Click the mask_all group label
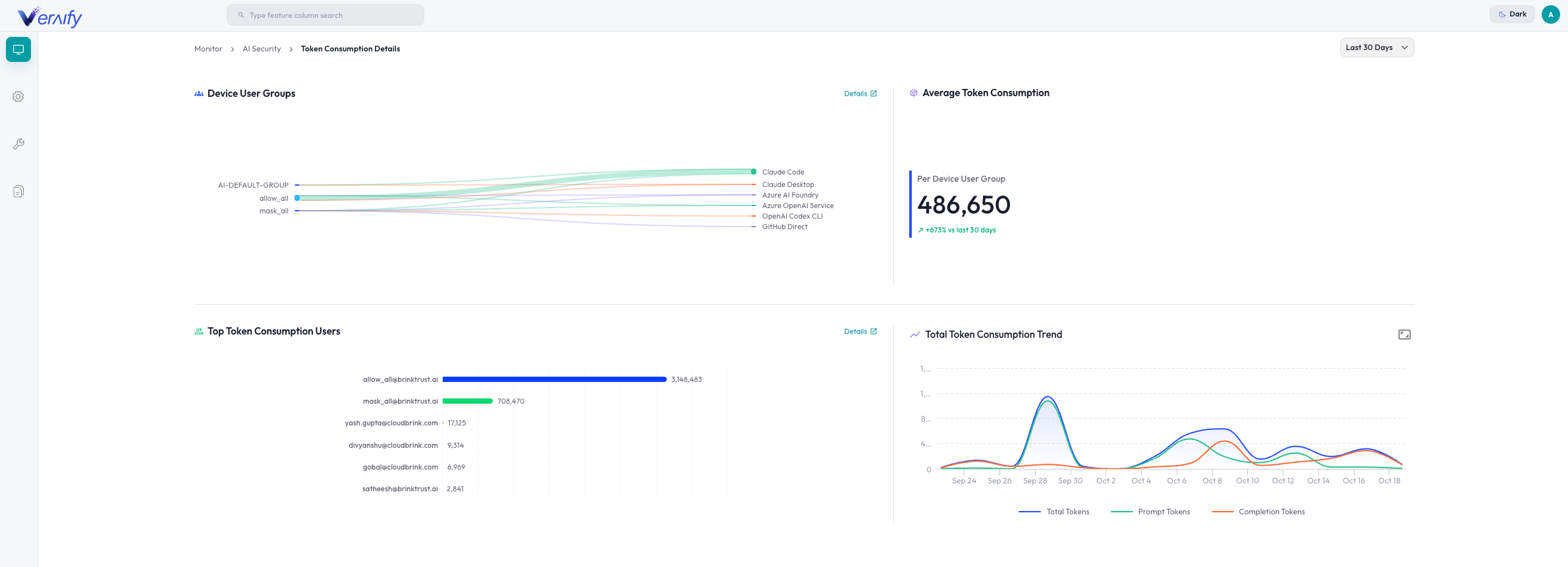Image resolution: width=1568 pixels, height=567 pixels. [274, 211]
